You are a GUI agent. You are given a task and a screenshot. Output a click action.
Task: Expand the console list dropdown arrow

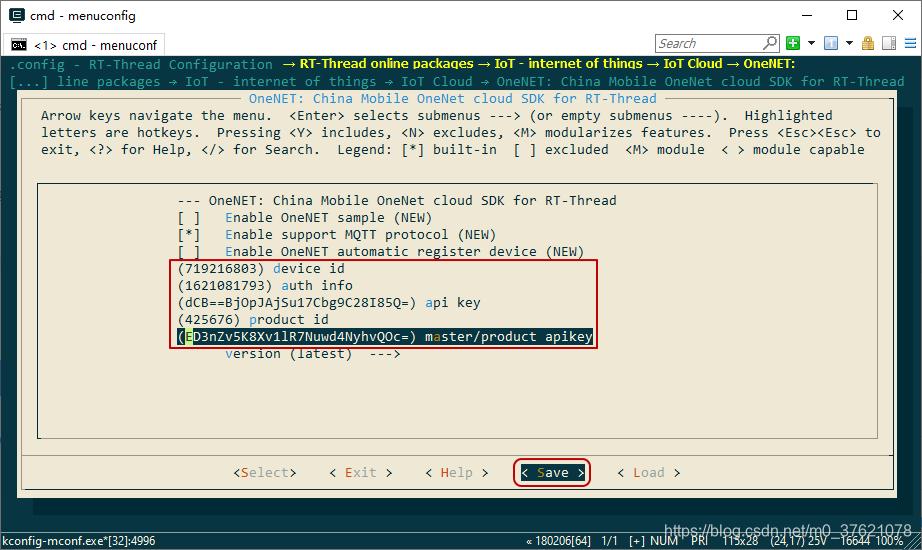849,43
